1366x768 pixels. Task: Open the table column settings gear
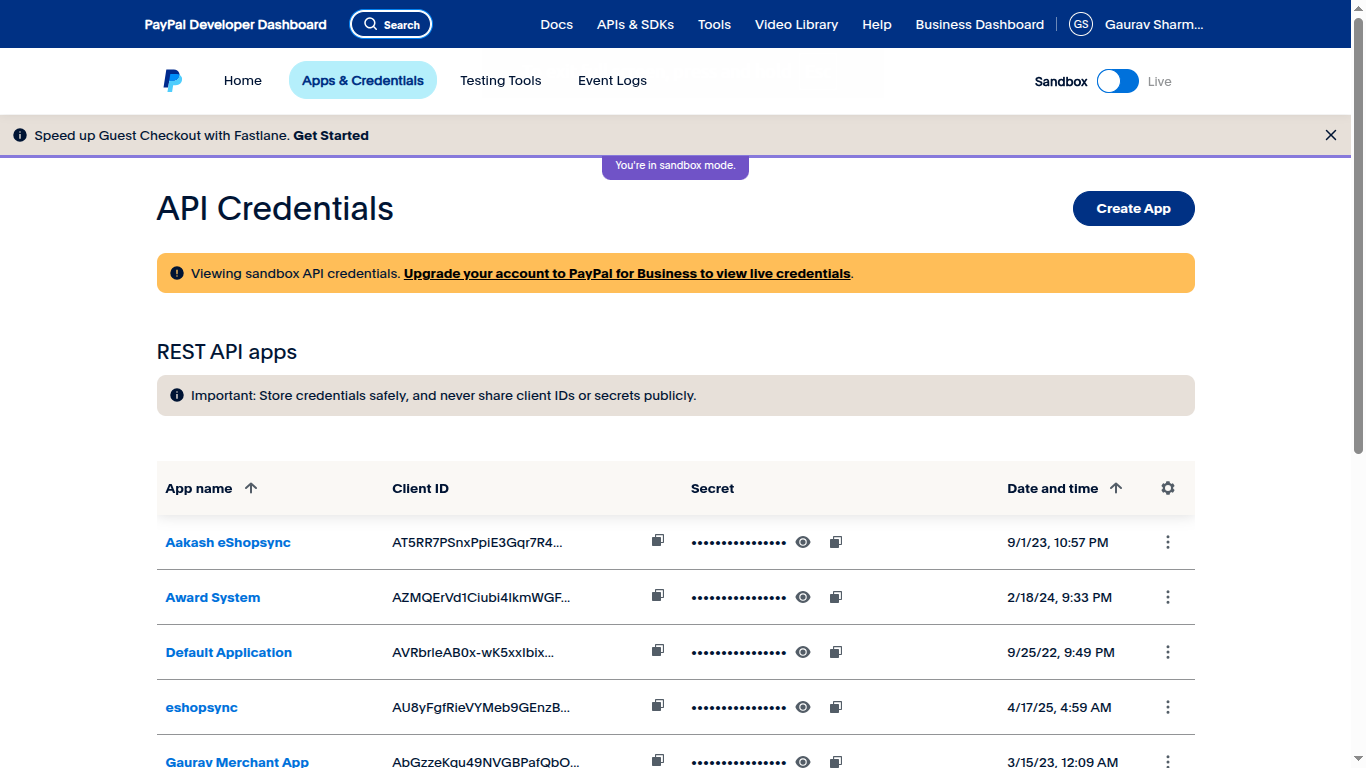(x=1167, y=488)
